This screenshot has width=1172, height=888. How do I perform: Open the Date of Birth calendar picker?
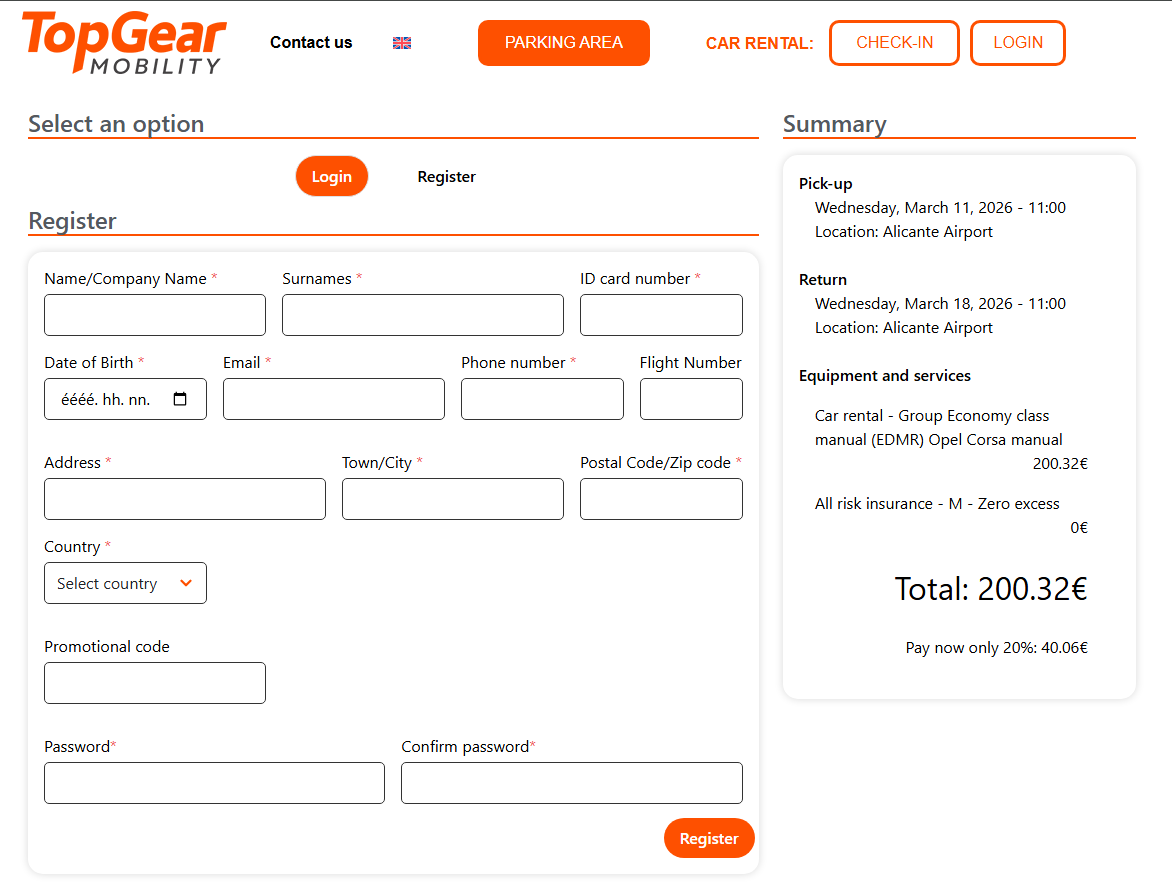(x=180, y=399)
